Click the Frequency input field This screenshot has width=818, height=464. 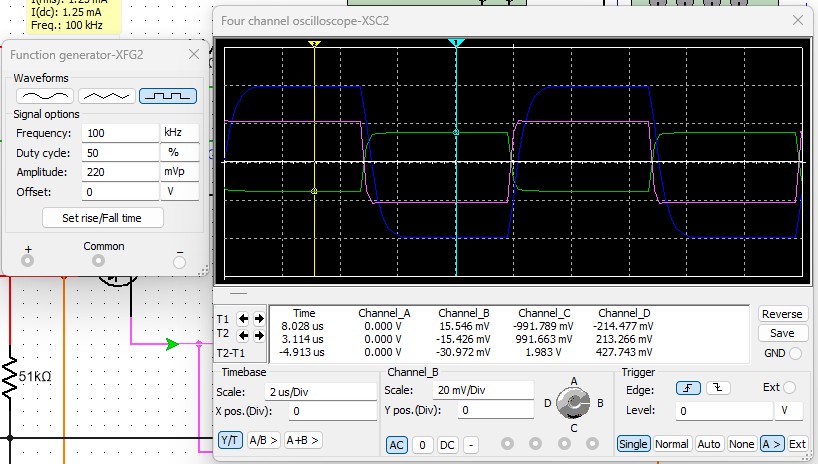click(120, 133)
